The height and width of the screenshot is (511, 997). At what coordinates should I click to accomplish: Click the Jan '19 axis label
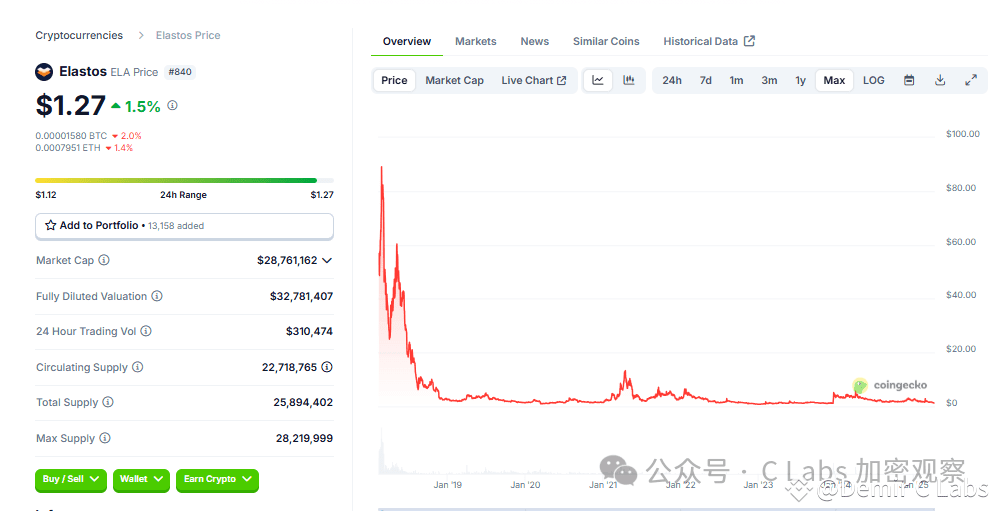click(x=448, y=485)
